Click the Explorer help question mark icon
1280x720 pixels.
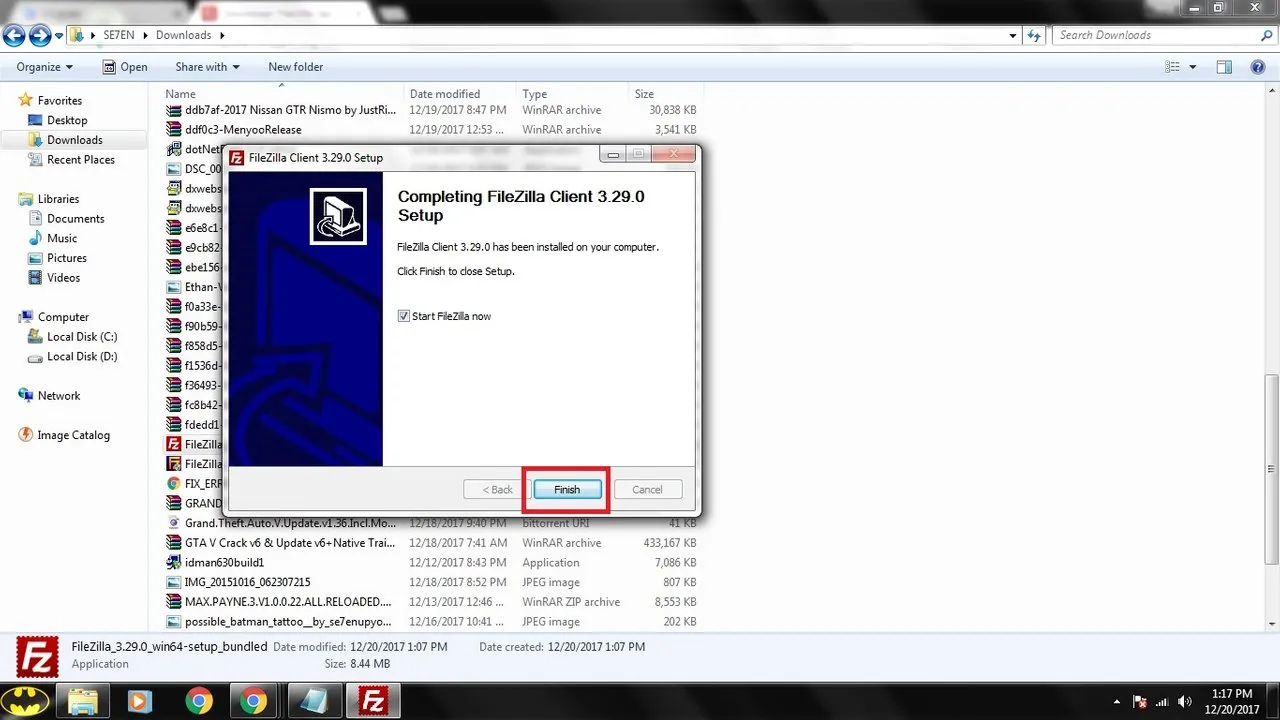(x=1258, y=67)
